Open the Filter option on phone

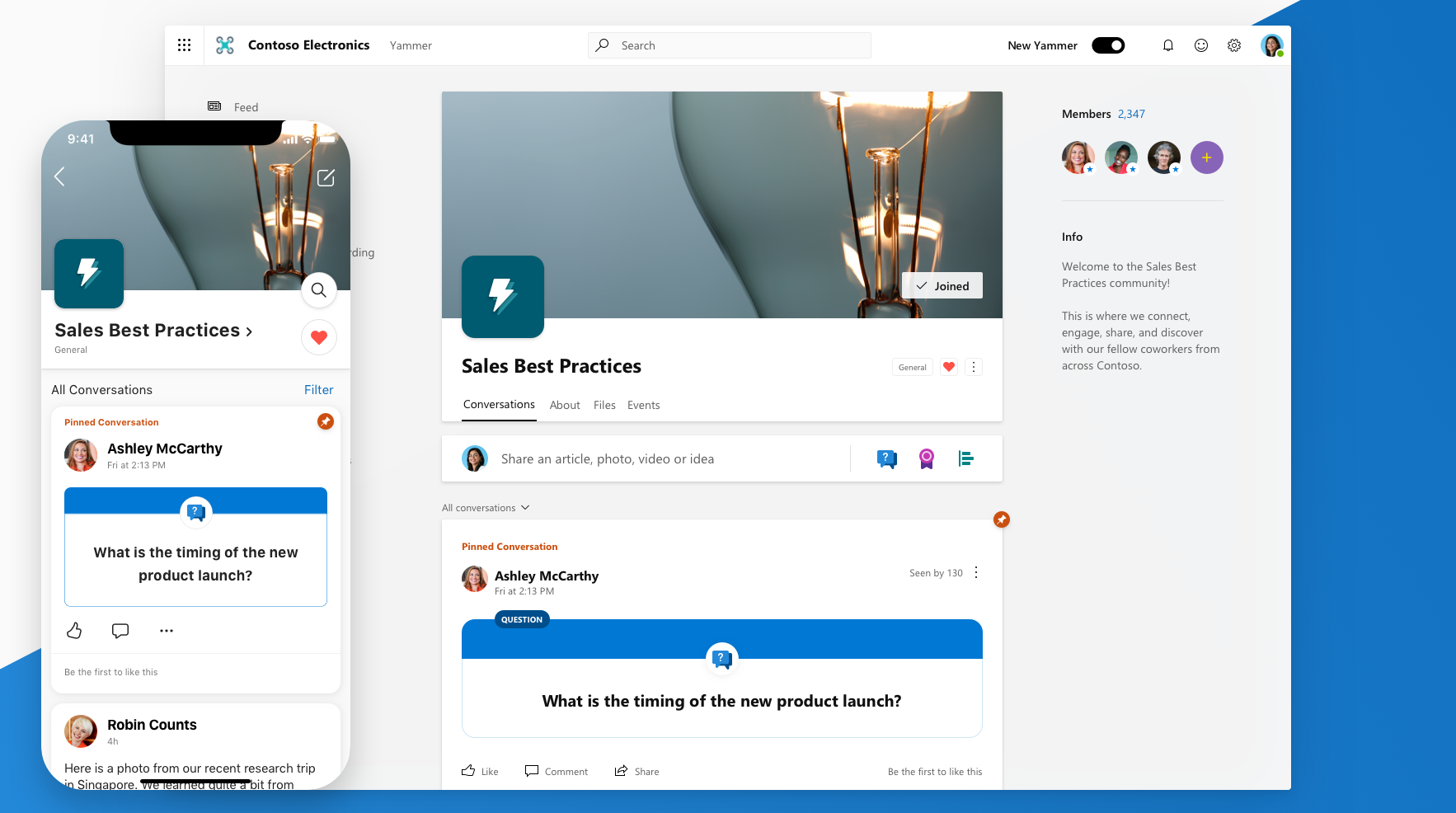tap(319, 390)
